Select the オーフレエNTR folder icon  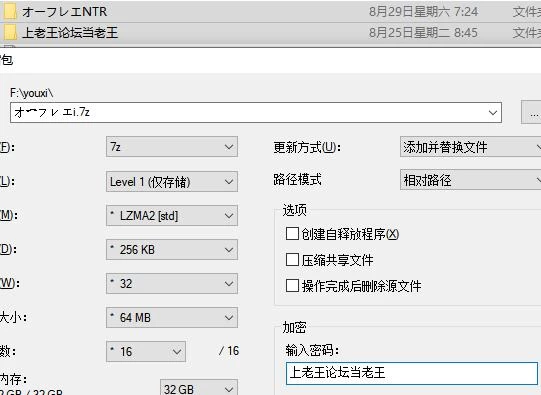point(10,11)
